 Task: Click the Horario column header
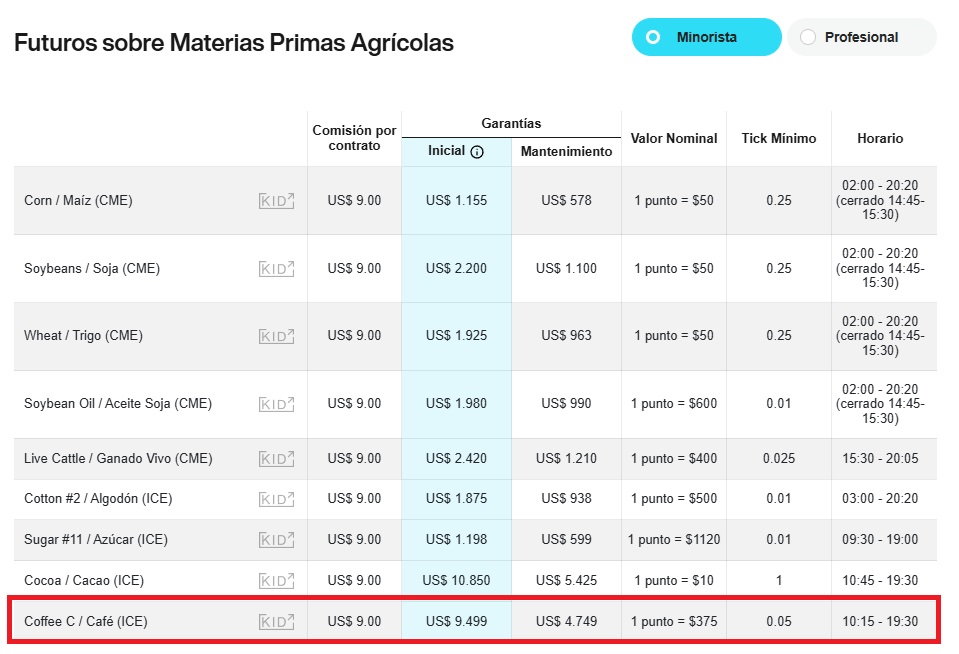pyautogui.click(x=880, y=139)
